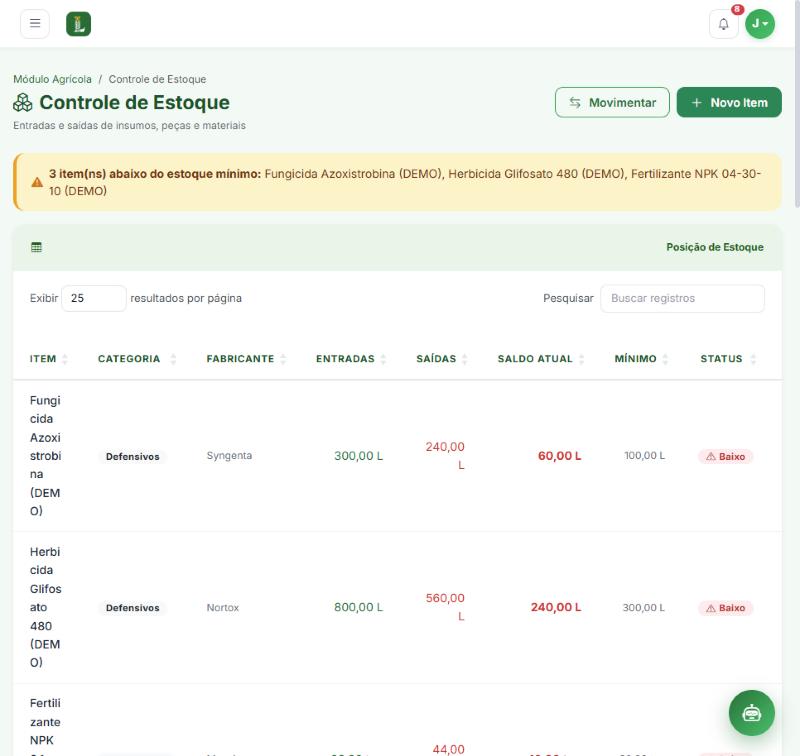Click Defensivos badge in Fungicida row
The height and width of the screenshot is (756, 800).
coord(133,457)
